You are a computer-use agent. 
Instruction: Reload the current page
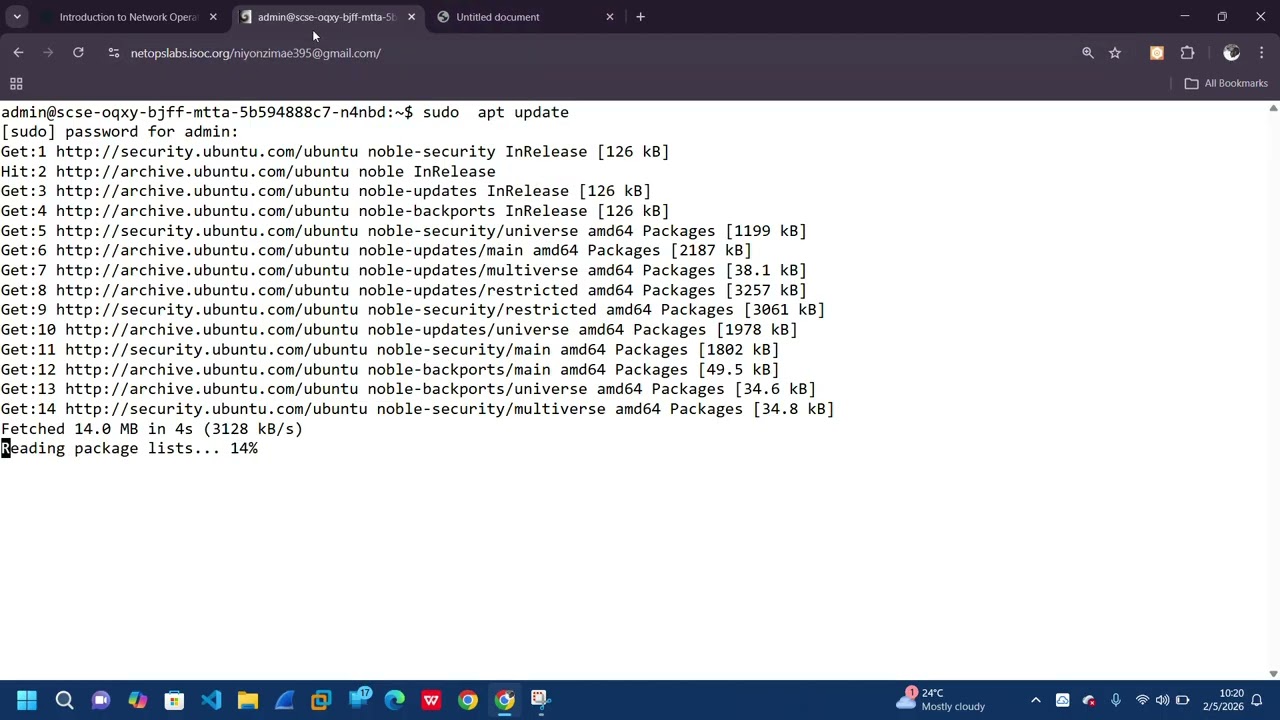click(78, 53)
